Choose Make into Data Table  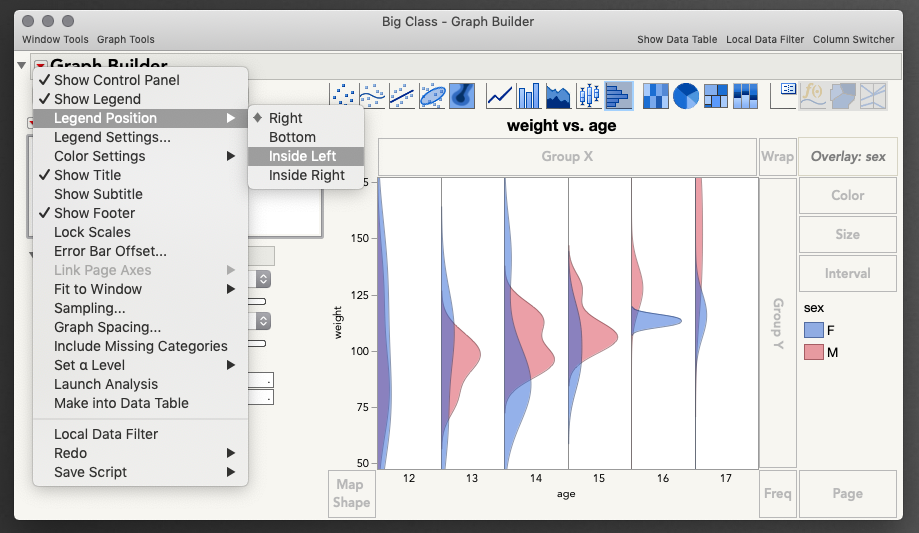click(141, 403)
